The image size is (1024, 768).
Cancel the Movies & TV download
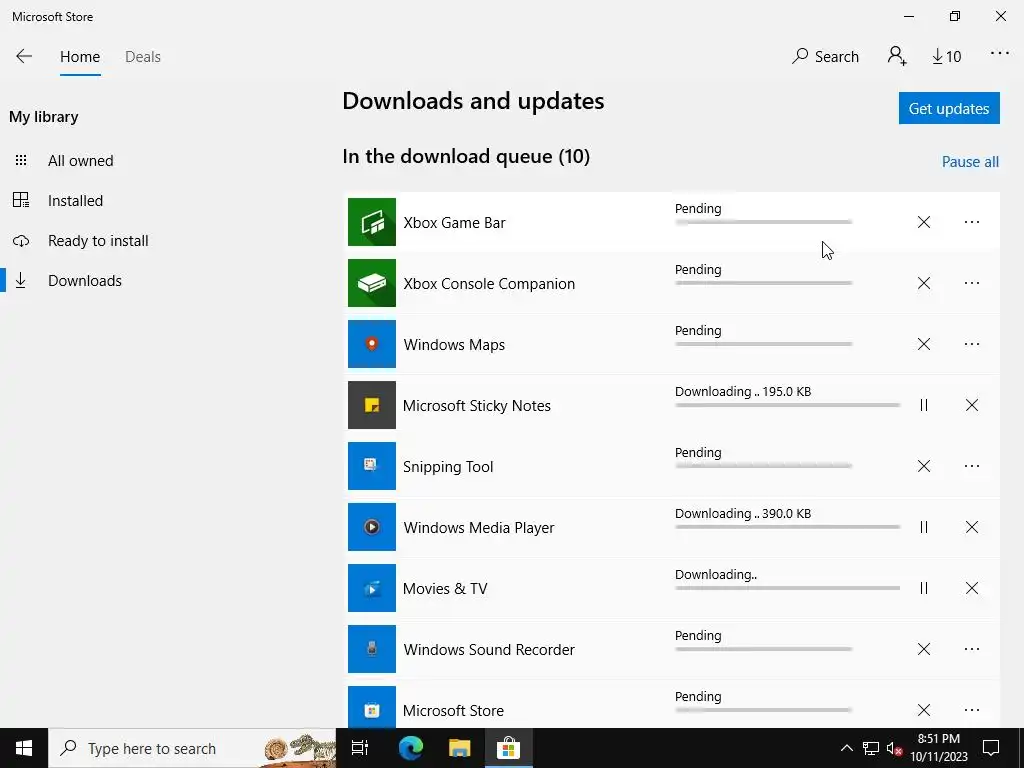[x=972, y=588]
